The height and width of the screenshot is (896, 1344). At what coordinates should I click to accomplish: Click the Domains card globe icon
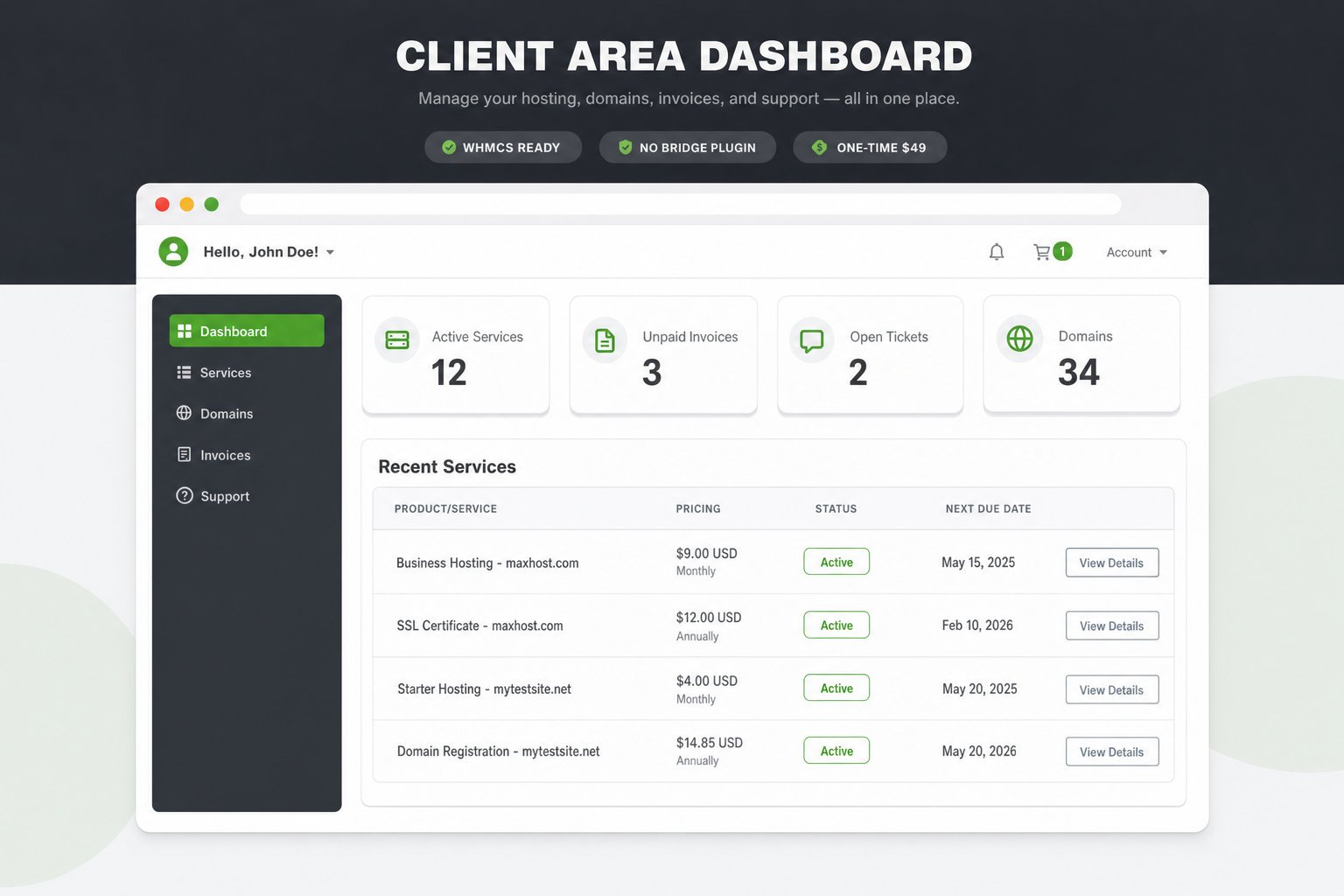(1019, 339)
